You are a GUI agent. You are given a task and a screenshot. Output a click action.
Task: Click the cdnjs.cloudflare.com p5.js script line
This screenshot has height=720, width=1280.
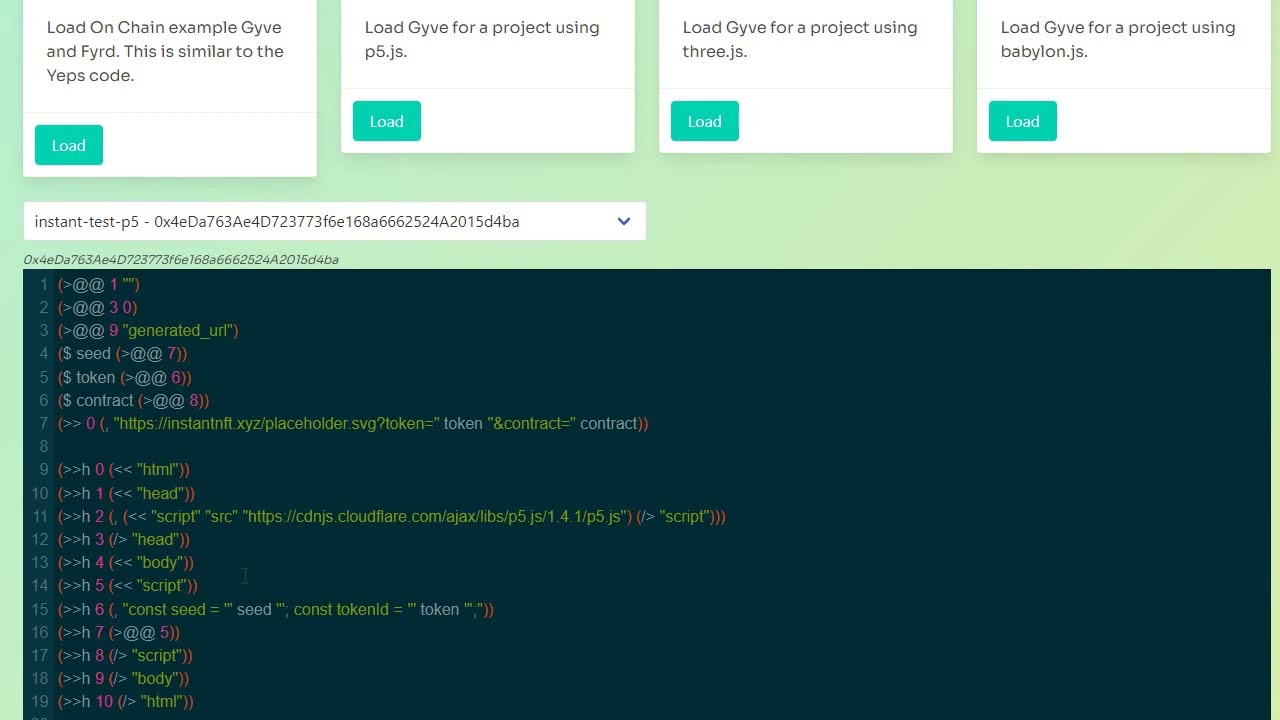coord(392,516)
